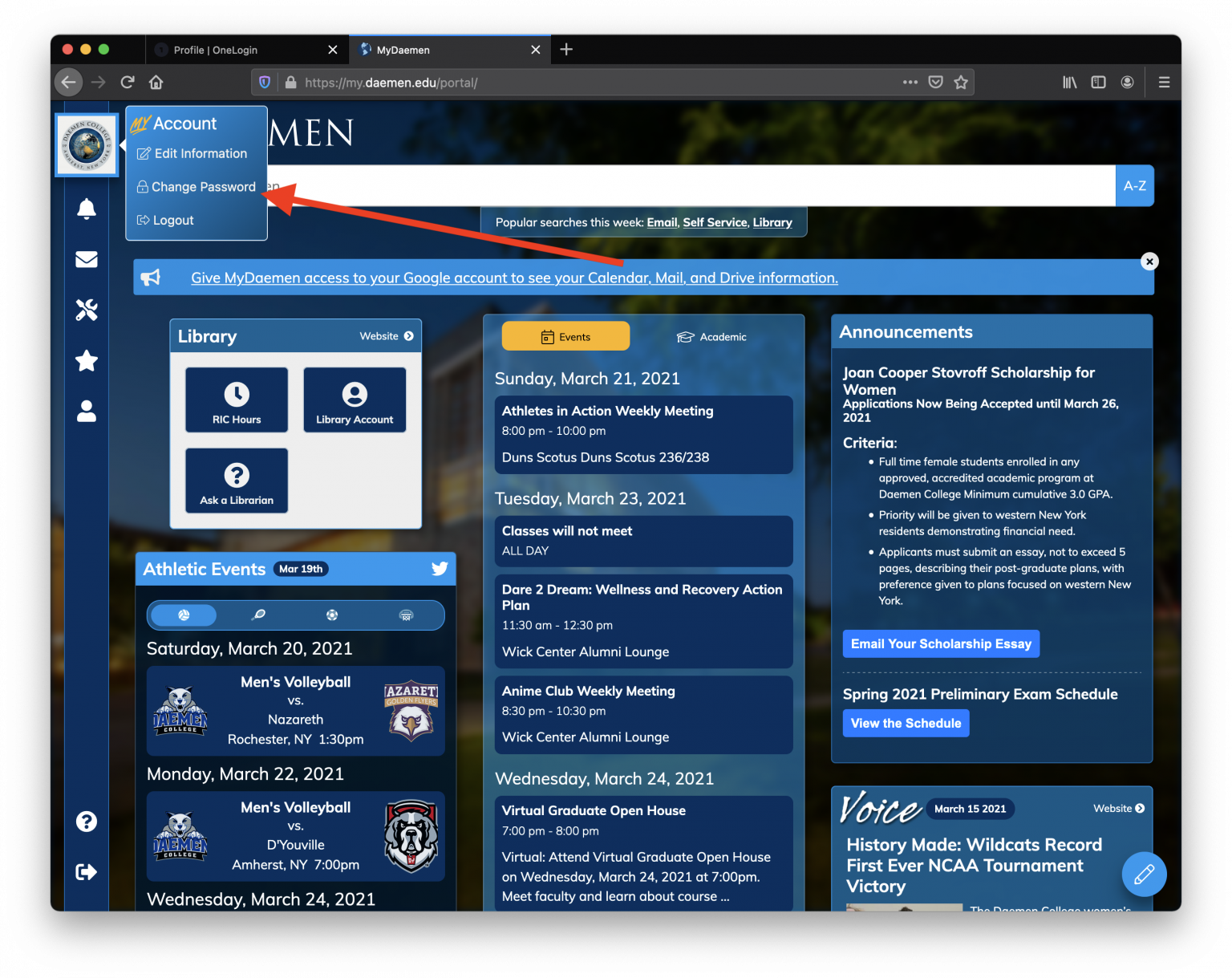The image size is (1232, 978).
Task: Bookmark page with star icon
Action: (961, 82)
